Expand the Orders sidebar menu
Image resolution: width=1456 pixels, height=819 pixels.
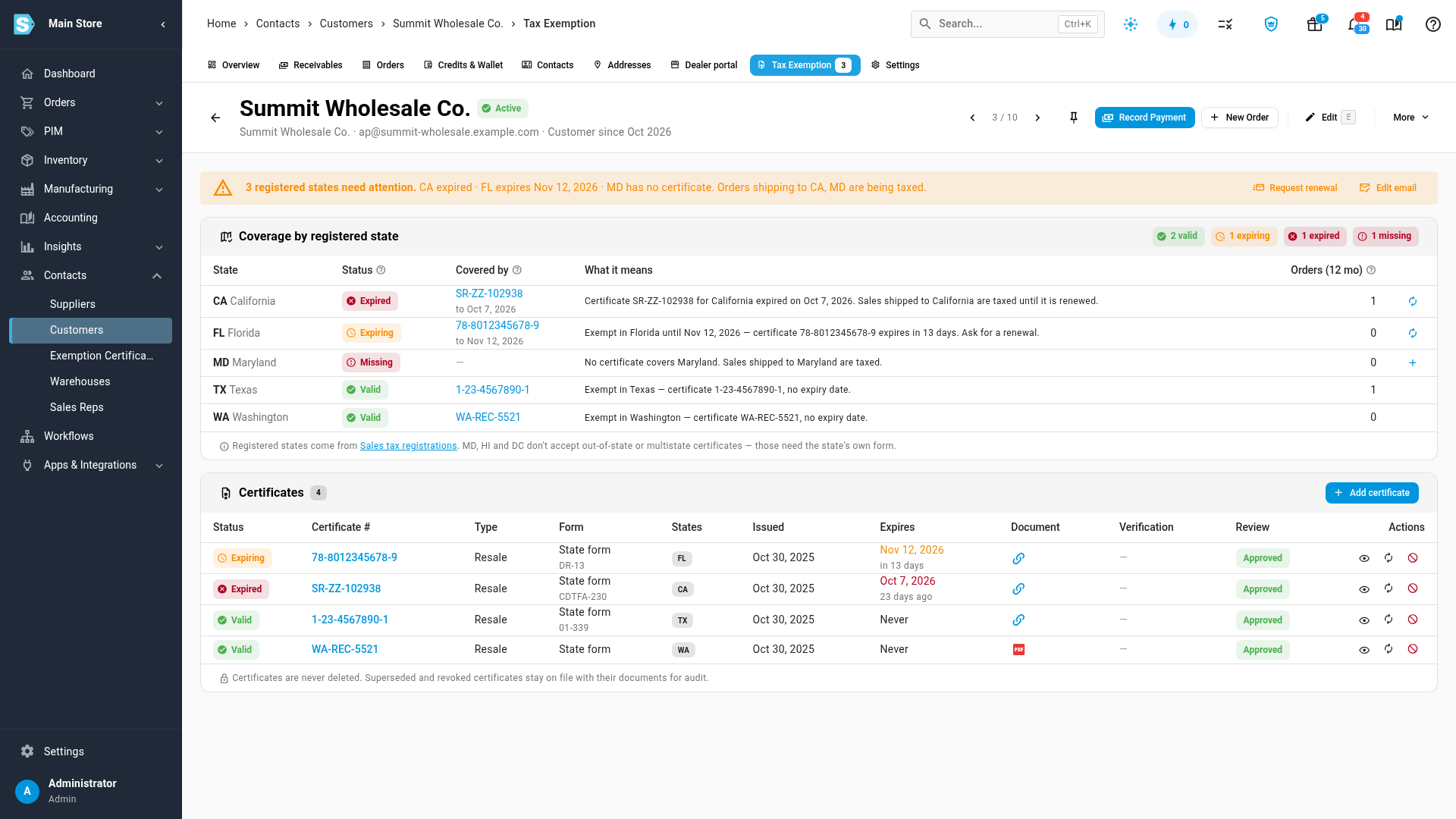[x=91, y=102]
